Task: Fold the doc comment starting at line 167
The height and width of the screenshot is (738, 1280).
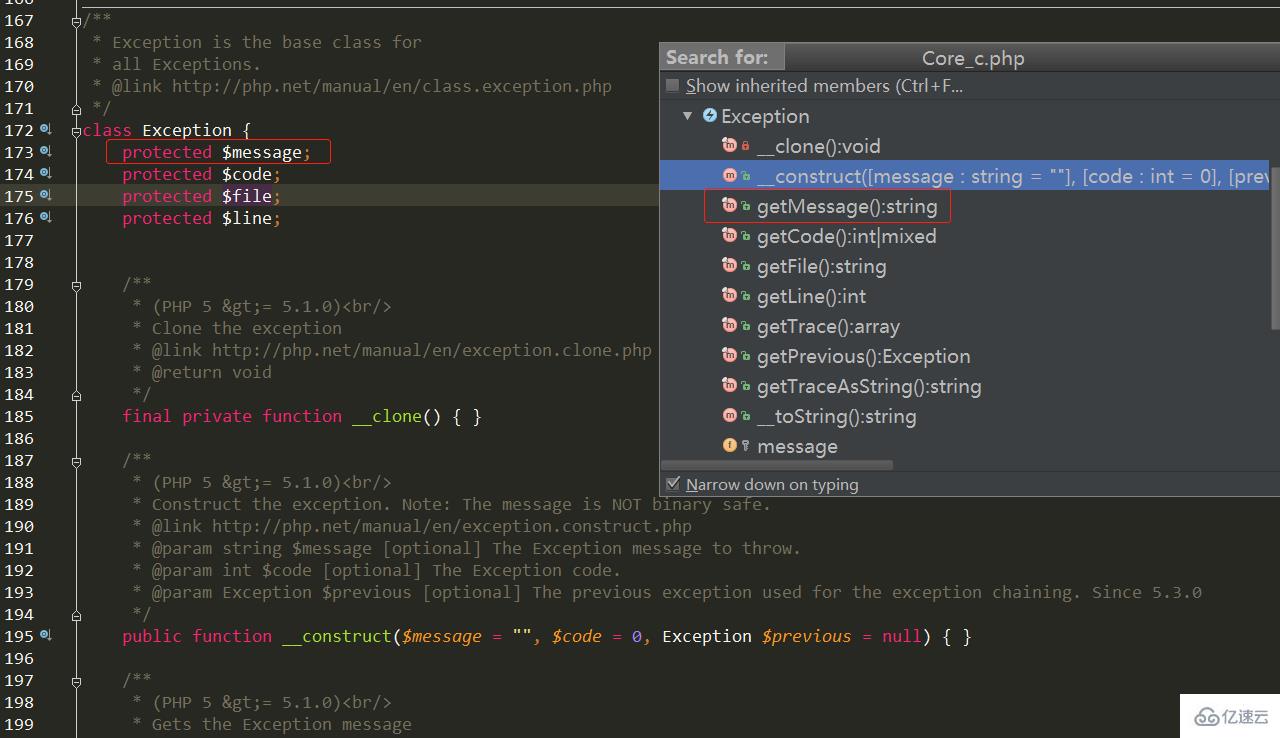Action: pos(77,20)
